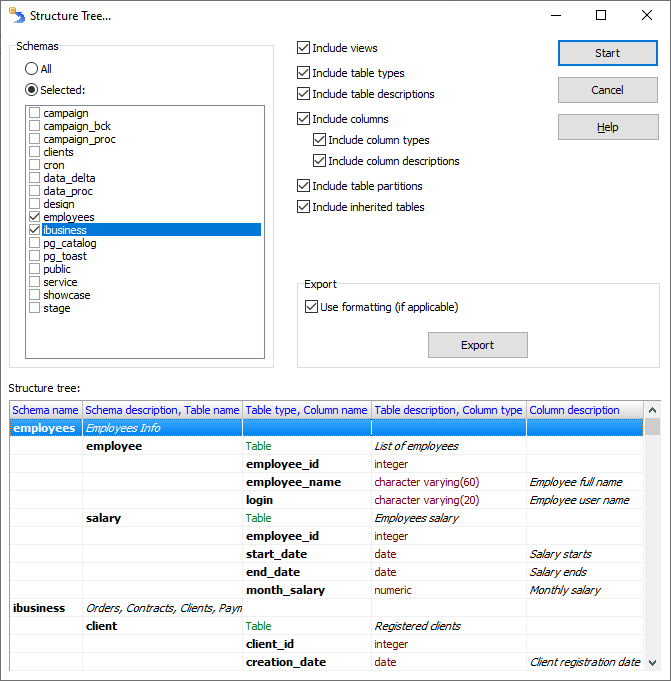
Task: Enable the pg_catalog schema checkbox
Action: pyautogui.click(x=35, y=243)
